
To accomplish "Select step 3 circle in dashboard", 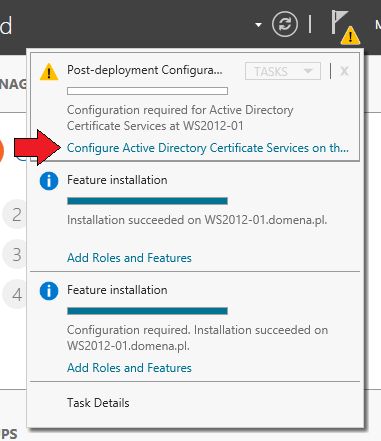I will pyautogui.click(x=15, y=255).
